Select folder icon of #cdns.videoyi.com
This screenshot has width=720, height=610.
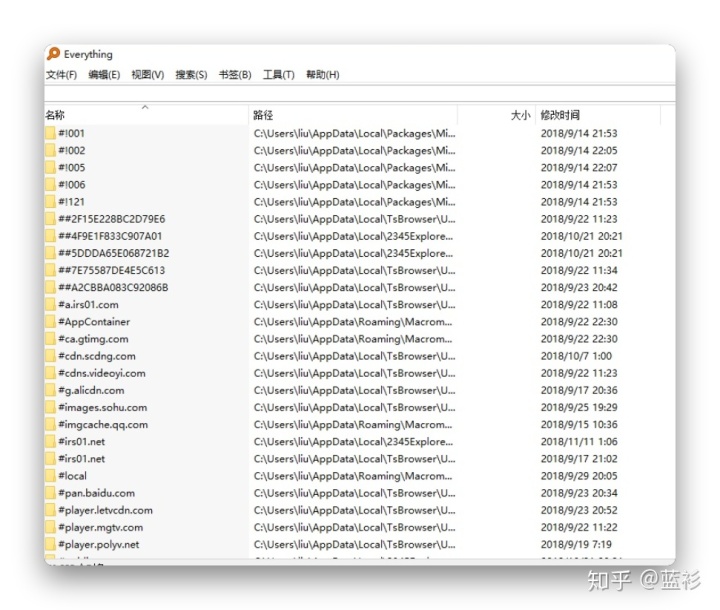[x=50, y=373]
